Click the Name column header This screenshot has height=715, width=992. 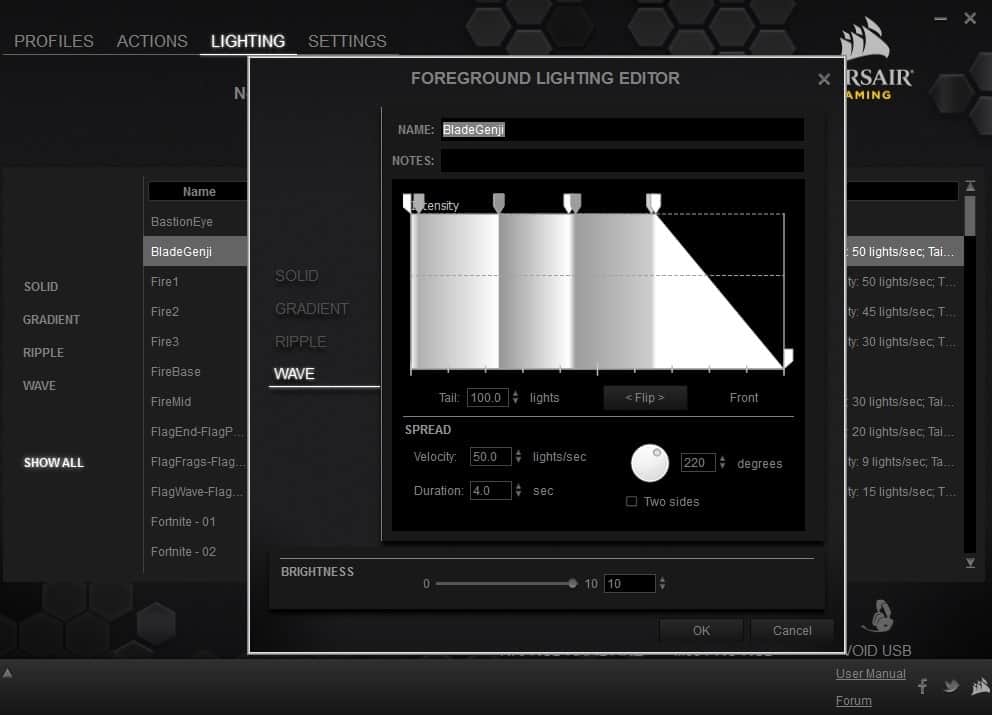click(199, 192)
